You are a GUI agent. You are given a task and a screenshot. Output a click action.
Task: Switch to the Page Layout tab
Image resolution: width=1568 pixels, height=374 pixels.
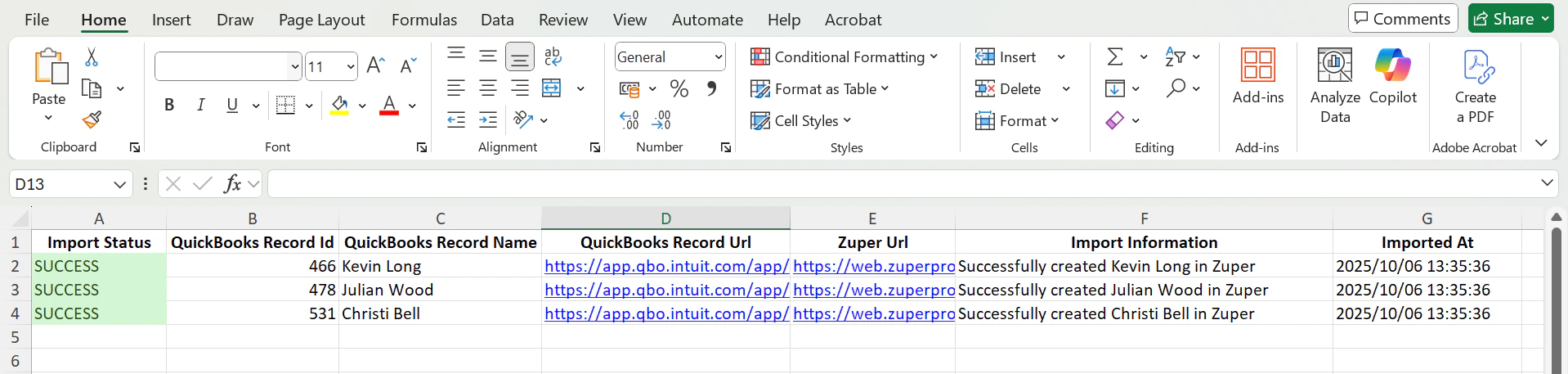pos(321,20)
